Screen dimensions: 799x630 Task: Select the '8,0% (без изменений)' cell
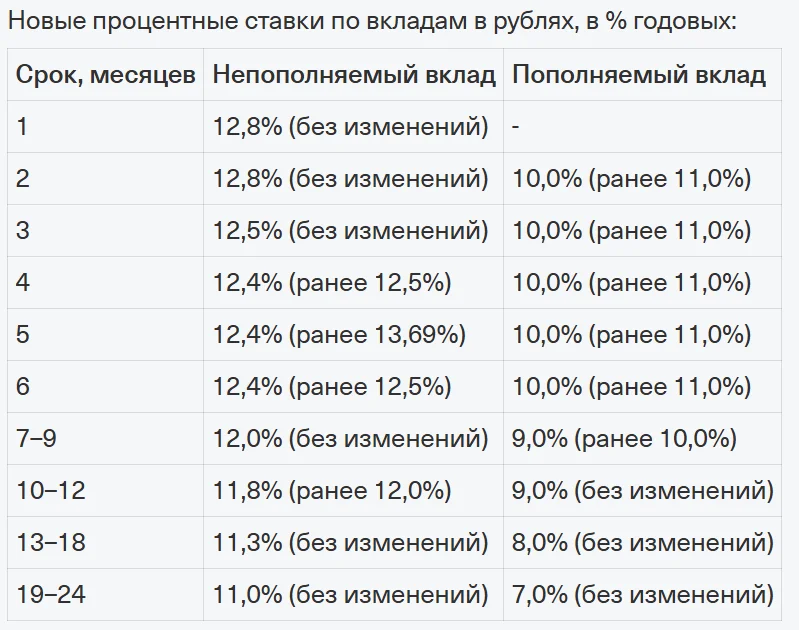pos(642,542)
